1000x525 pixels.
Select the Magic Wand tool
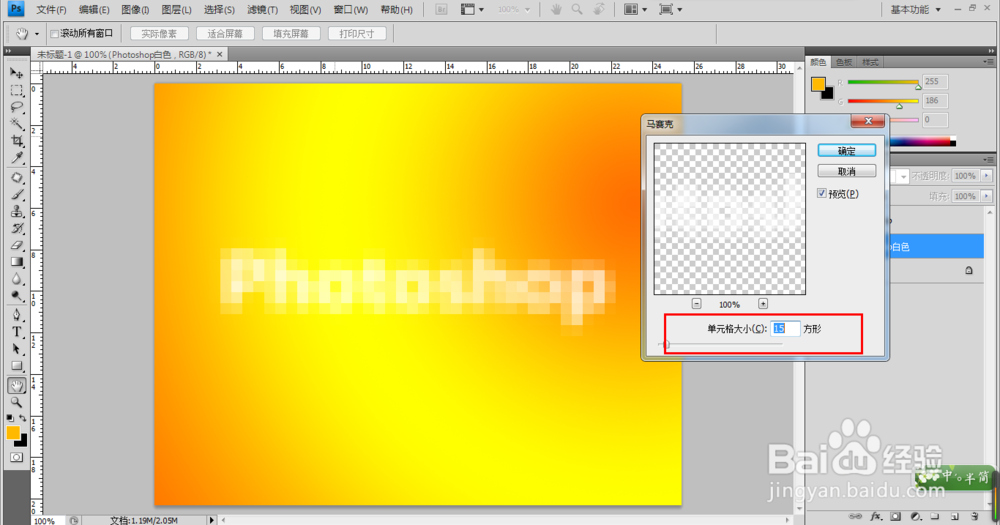click(x=17, y=124)
